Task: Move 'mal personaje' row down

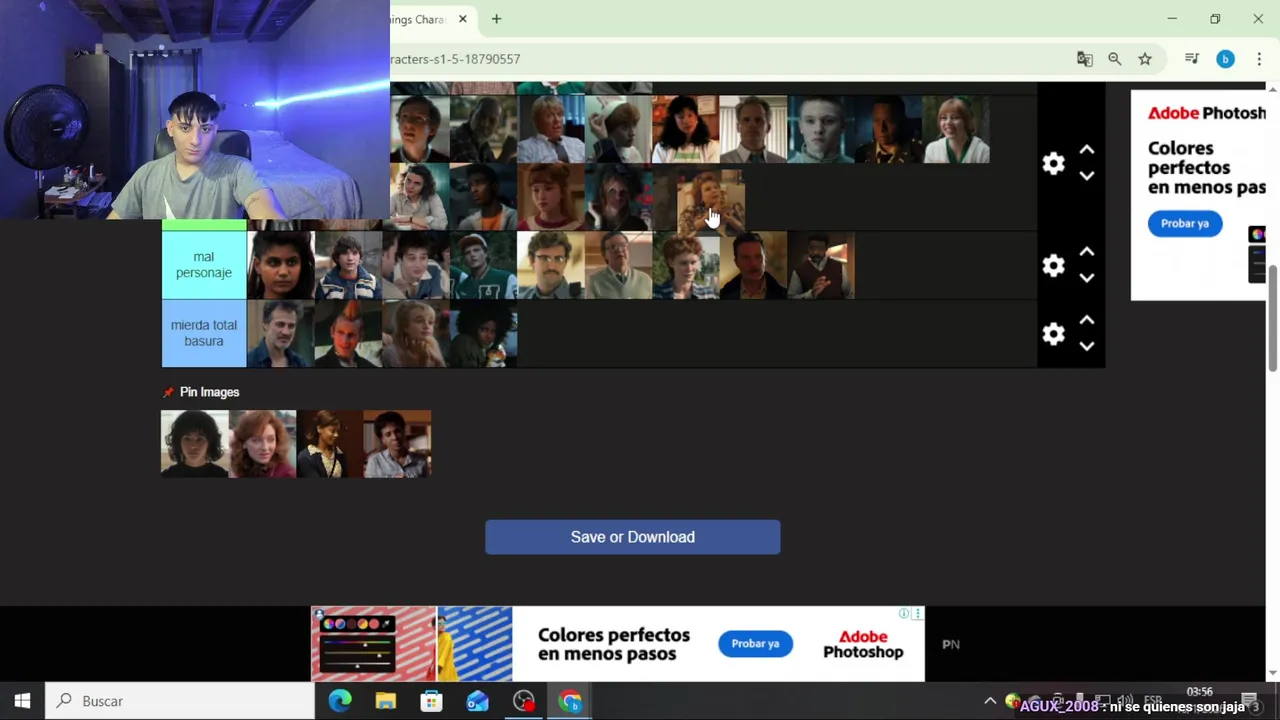Action: [1087, 278]
